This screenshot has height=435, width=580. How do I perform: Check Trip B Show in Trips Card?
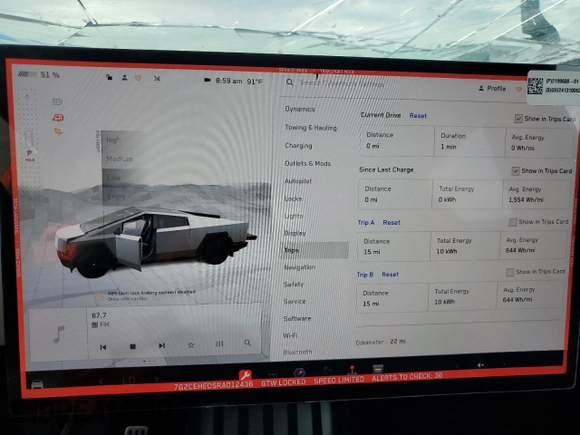[510, 272]
